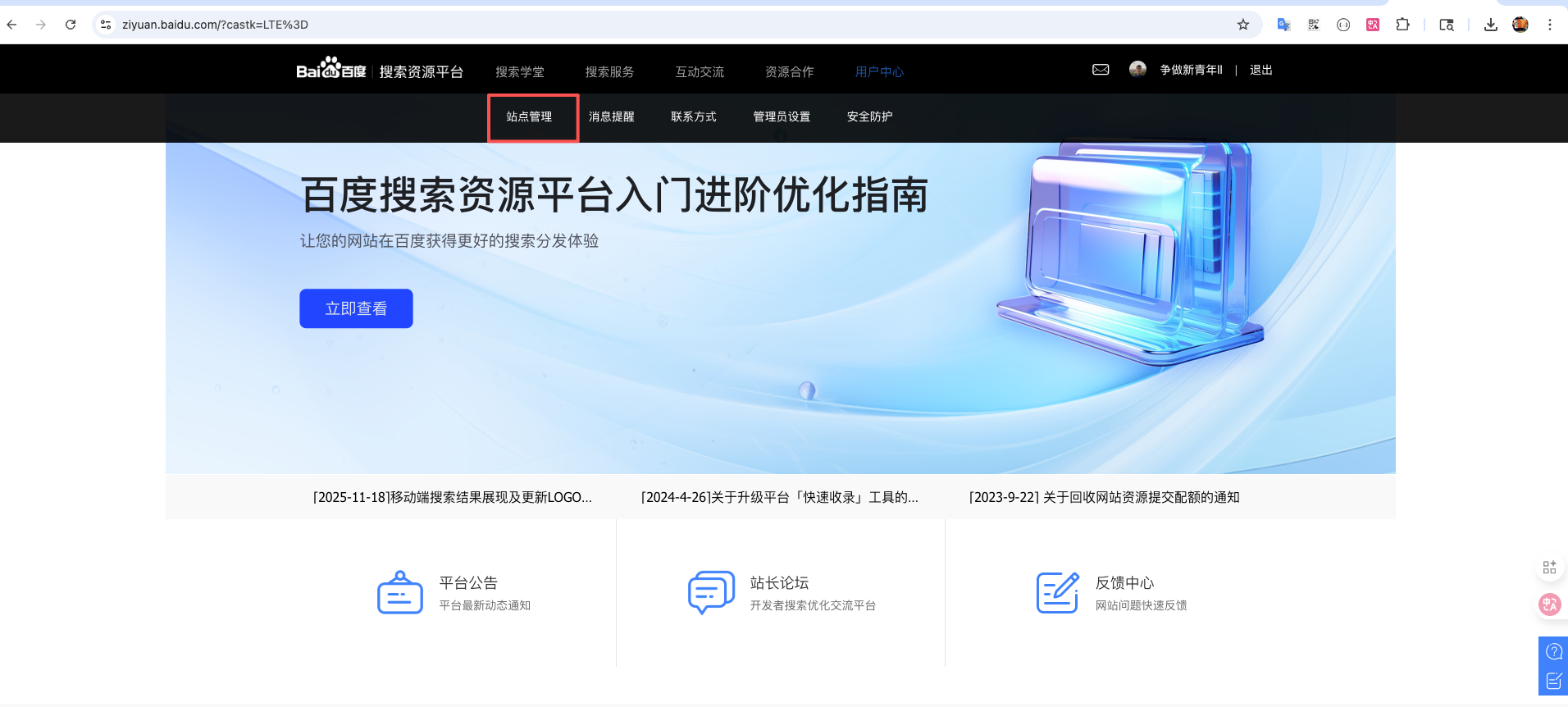1568x707 pixels.
Task: Click the text 平台最新动态通知
Action: tap(485, 605)
